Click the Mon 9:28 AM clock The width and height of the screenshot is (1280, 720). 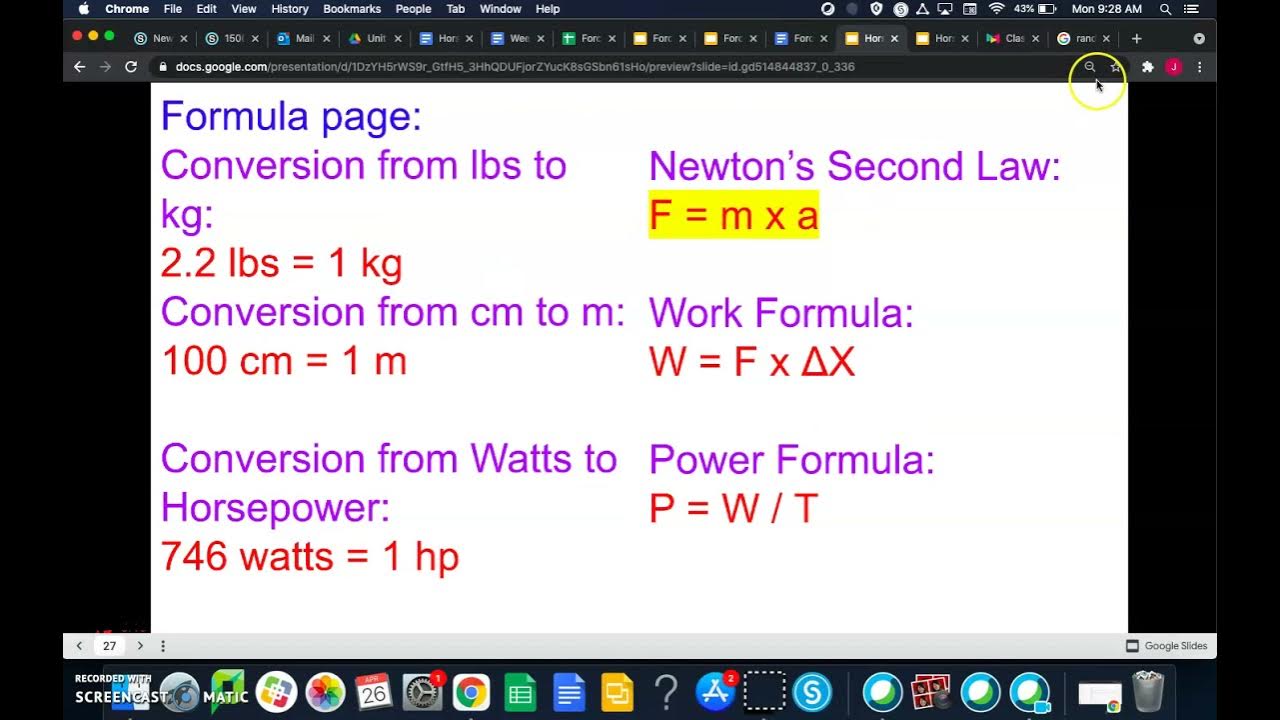(x=1106, y=9)
